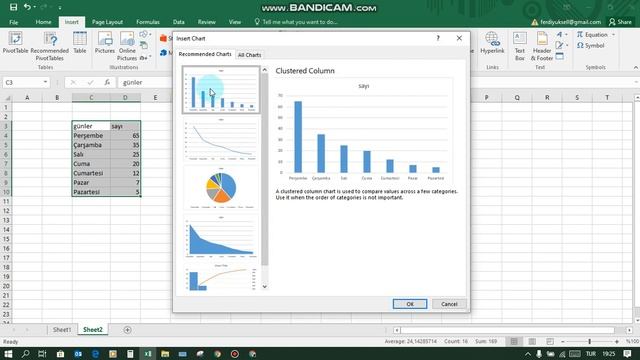This screenshot has height=360, width=640.
Task: Open Task View on taskbar
Action: (x=42, y=354)
